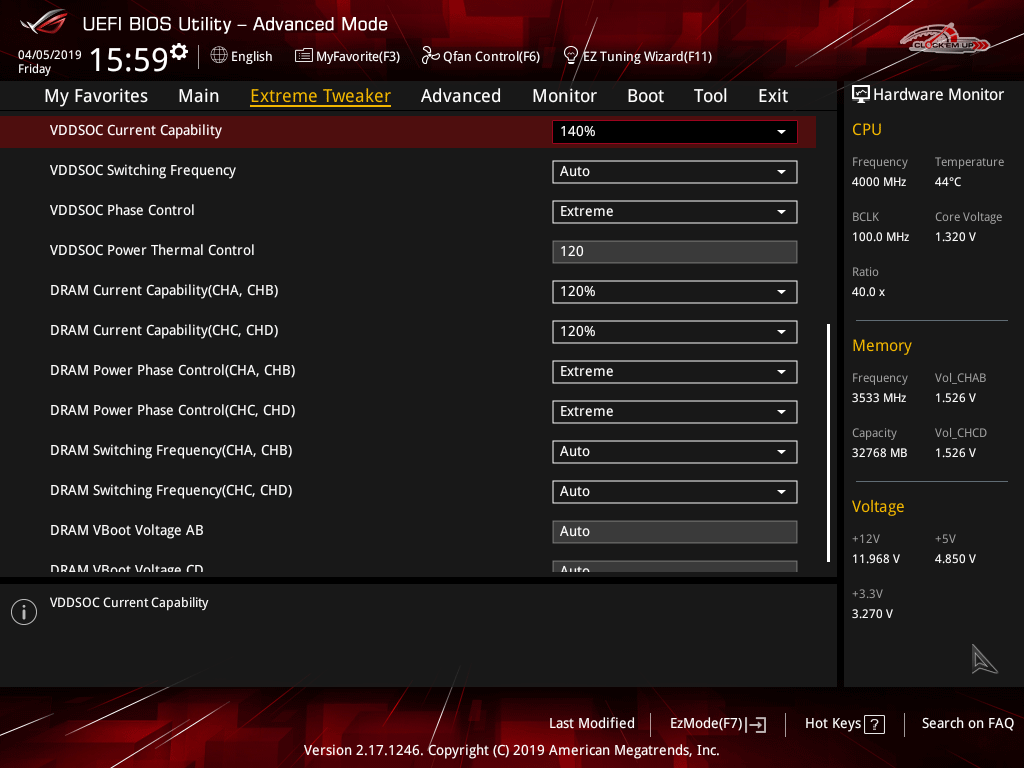Click the Last Modified button
Screen dimensions: 1024x768
point(591,723)
